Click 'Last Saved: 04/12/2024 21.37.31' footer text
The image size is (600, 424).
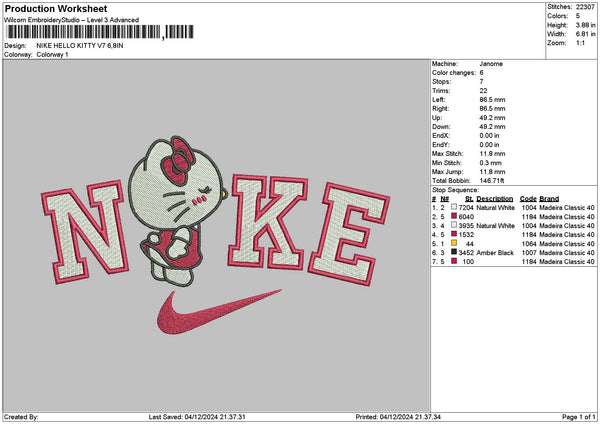tap(197, 417)
